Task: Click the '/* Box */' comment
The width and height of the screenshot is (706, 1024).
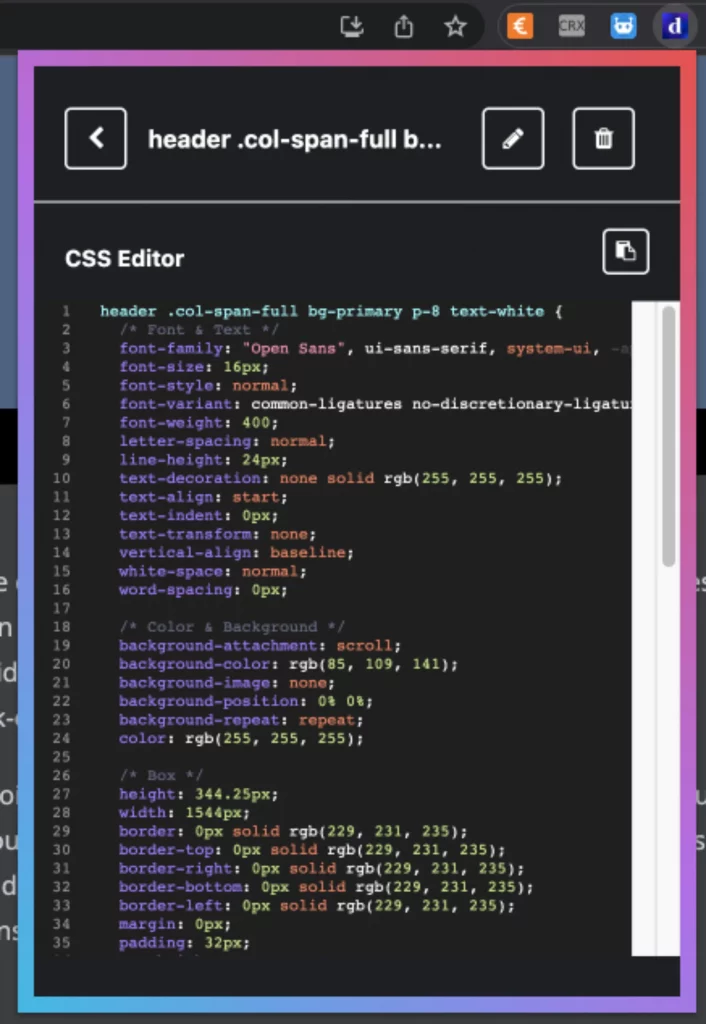Action: tap(161, 776)
